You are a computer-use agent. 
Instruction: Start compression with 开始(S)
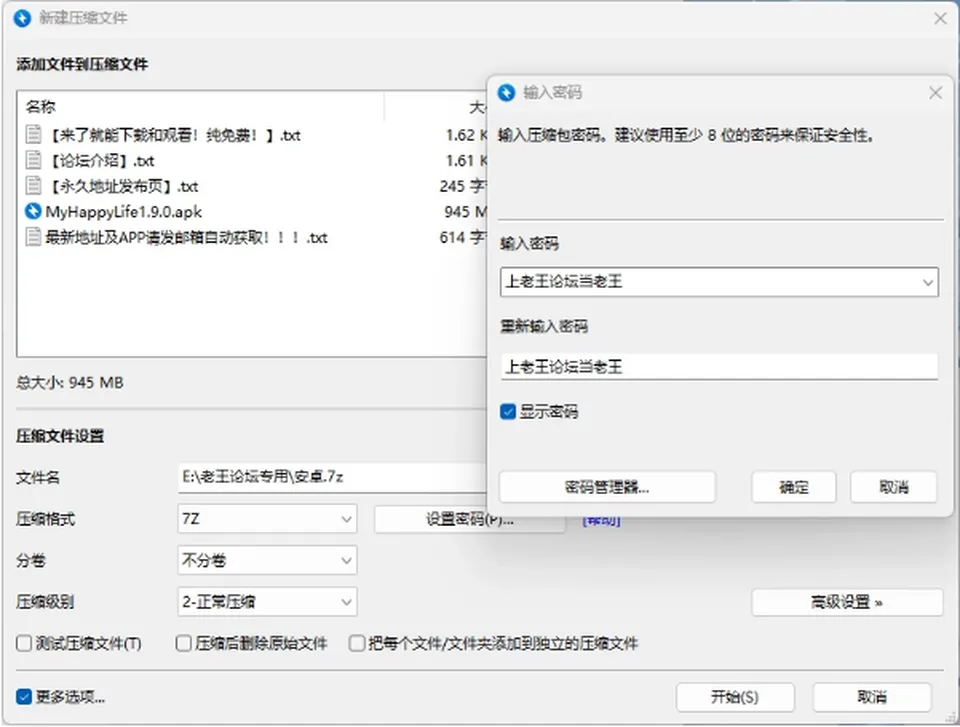[735, 697]
